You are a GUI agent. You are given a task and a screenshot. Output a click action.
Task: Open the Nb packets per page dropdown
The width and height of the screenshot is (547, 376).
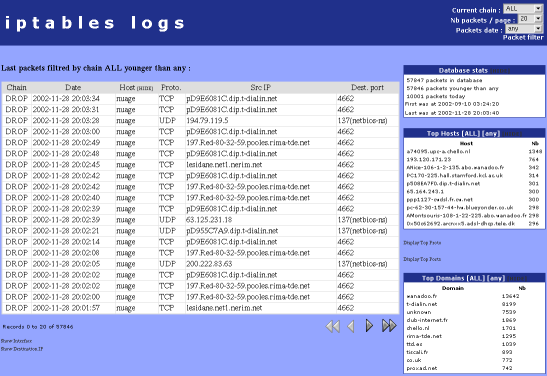(x=530, y=19)
